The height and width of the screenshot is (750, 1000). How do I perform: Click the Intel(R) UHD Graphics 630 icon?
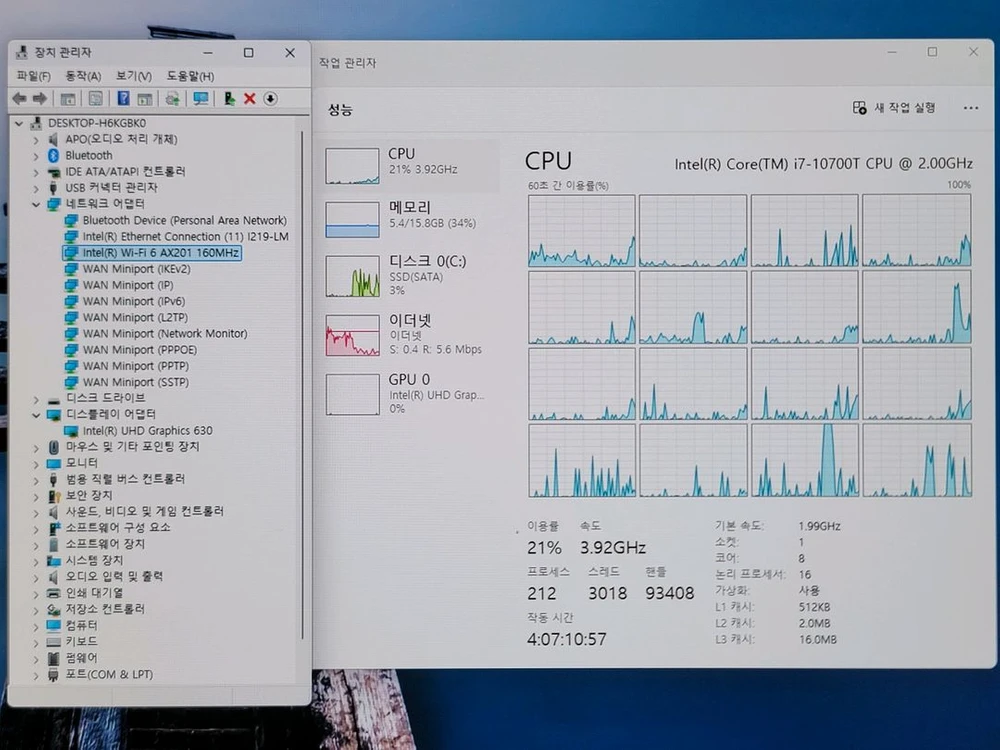[71, 431]
